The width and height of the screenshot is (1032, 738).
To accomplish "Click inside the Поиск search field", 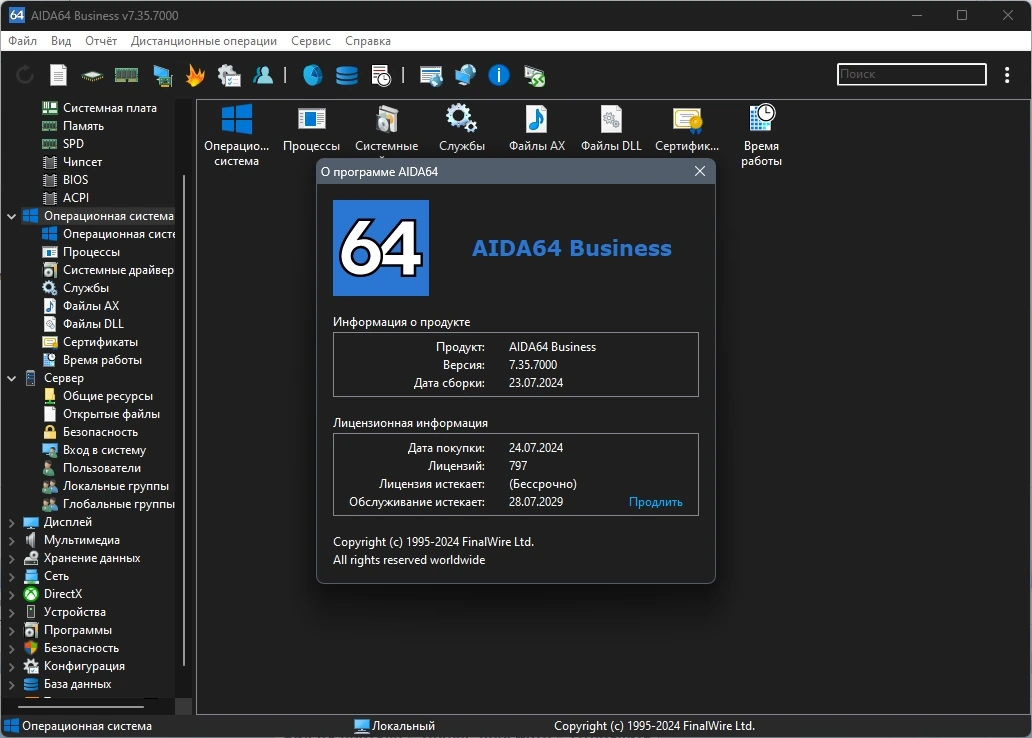I will (x=912, y=74).
